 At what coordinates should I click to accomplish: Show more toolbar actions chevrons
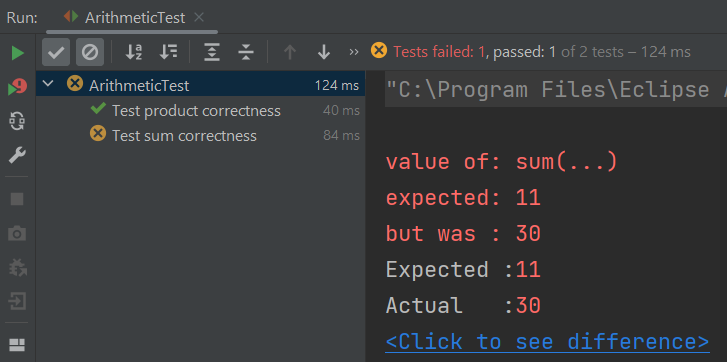coord(354,52)
